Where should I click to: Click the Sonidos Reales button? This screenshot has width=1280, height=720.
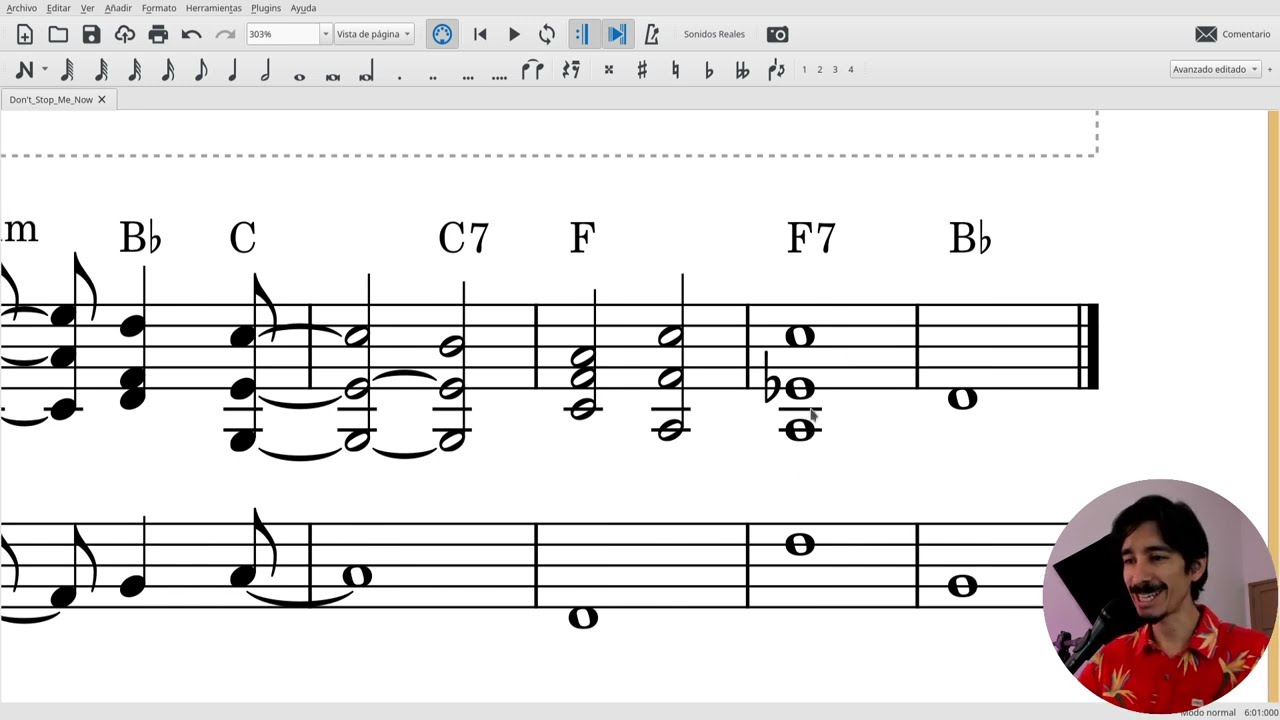click(x=714, y=34)
